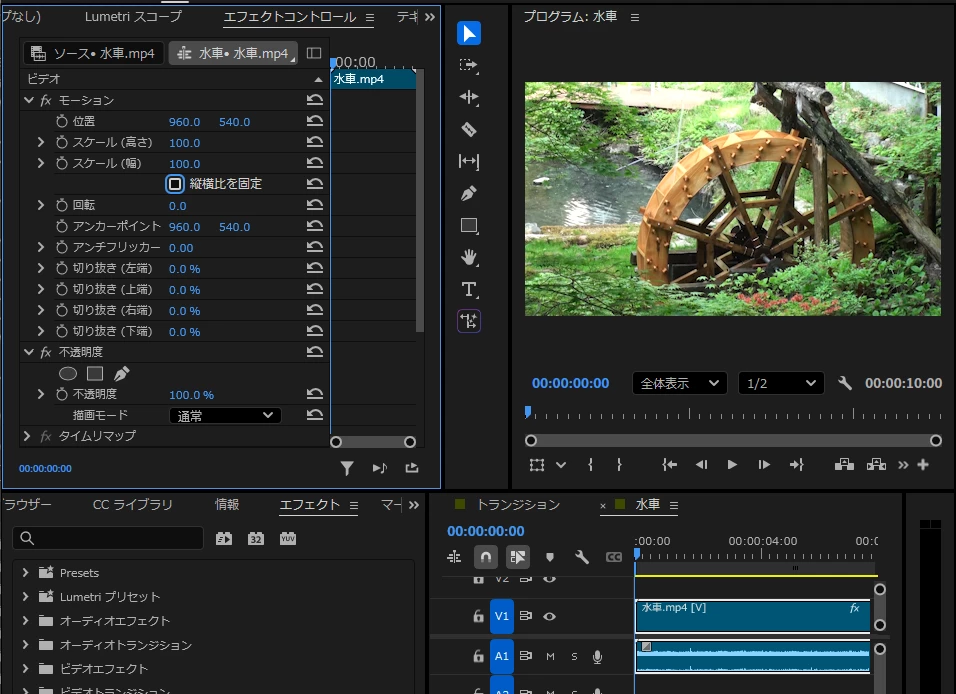Select the Hand tool
Image resolution: width=956 pixels, height=694 pixels.
point(468,257)
